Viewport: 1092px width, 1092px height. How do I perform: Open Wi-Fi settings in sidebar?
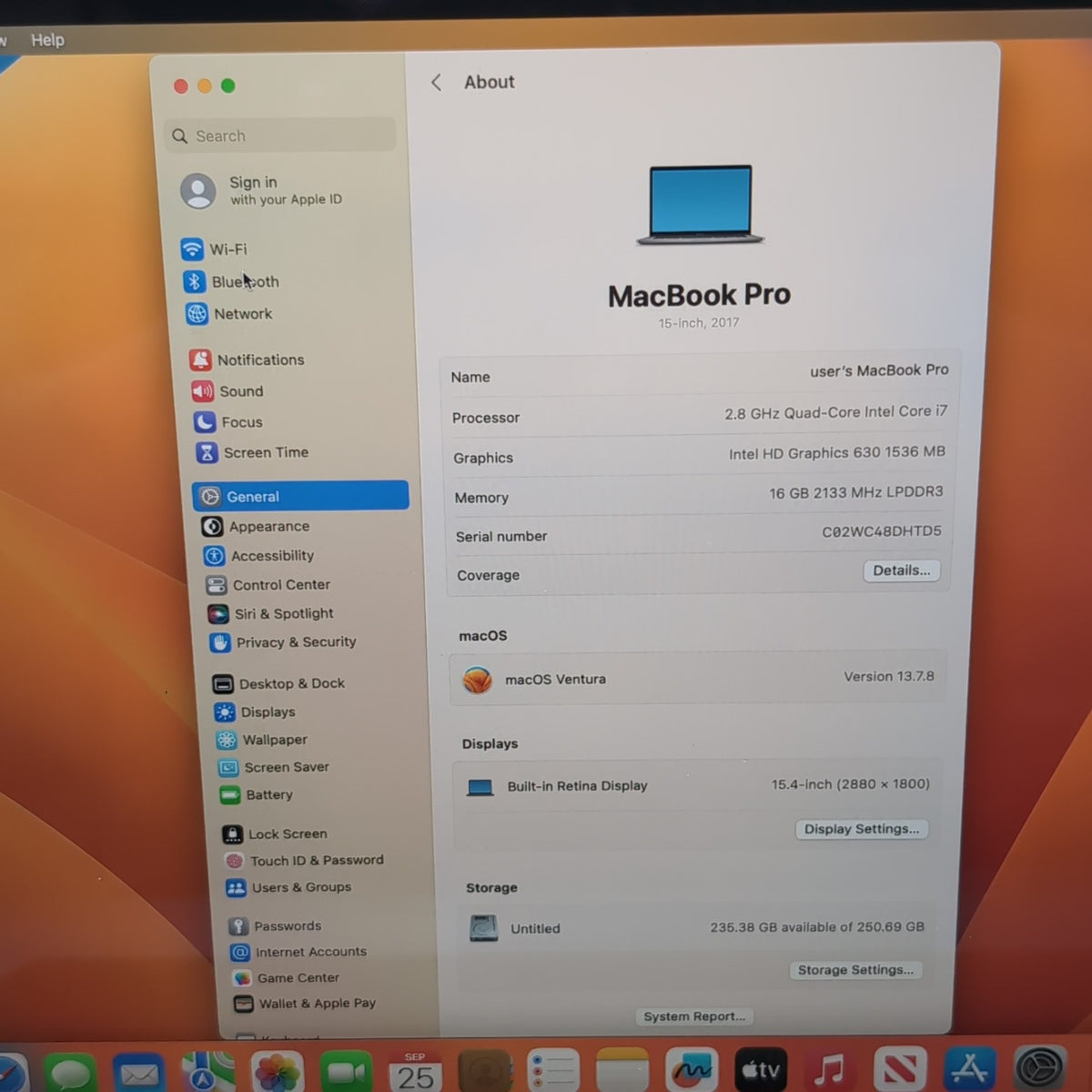(x=215, y=248)
